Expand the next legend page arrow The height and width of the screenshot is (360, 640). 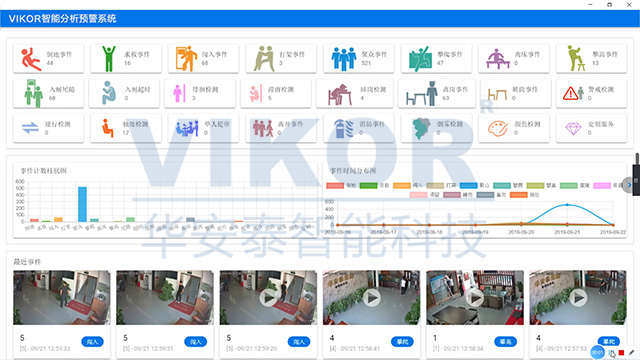pyautogui.click(x=628, y=185)
